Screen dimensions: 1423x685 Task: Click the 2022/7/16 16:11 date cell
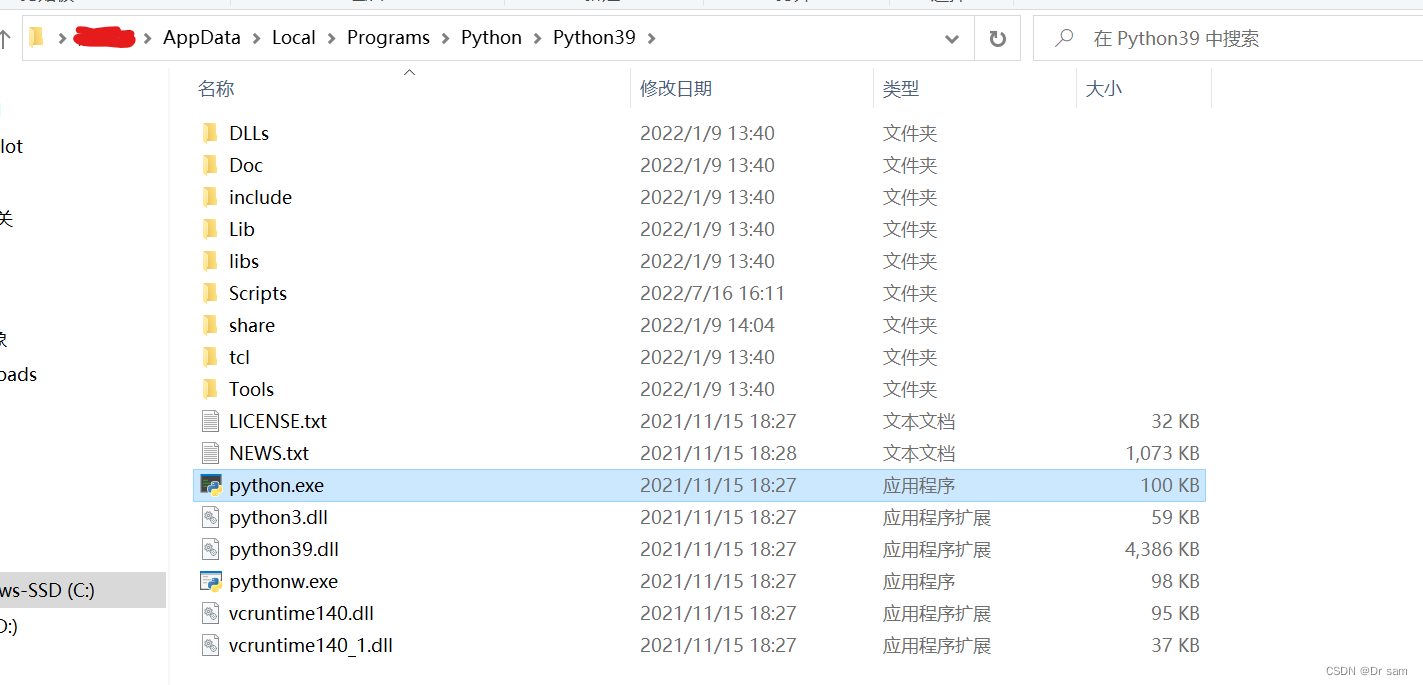[x=712, y=293]
